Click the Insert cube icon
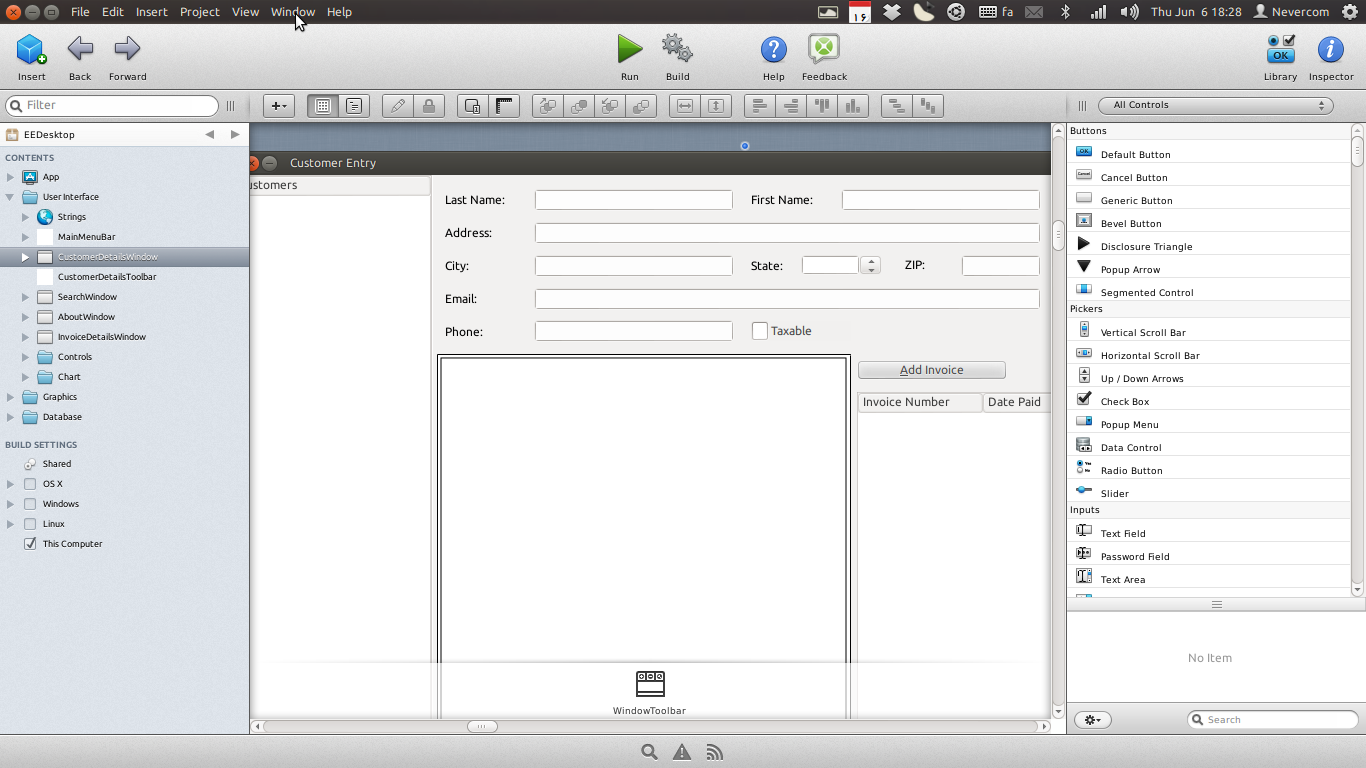The image size is (1366, 768). (x=31, y=49)
